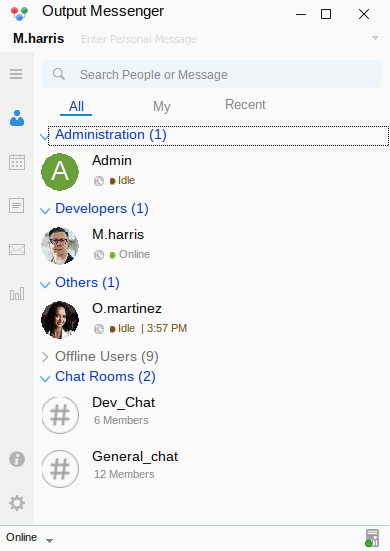
Task: Open the Notes icon in sidebar
Action: click(17, 206)
